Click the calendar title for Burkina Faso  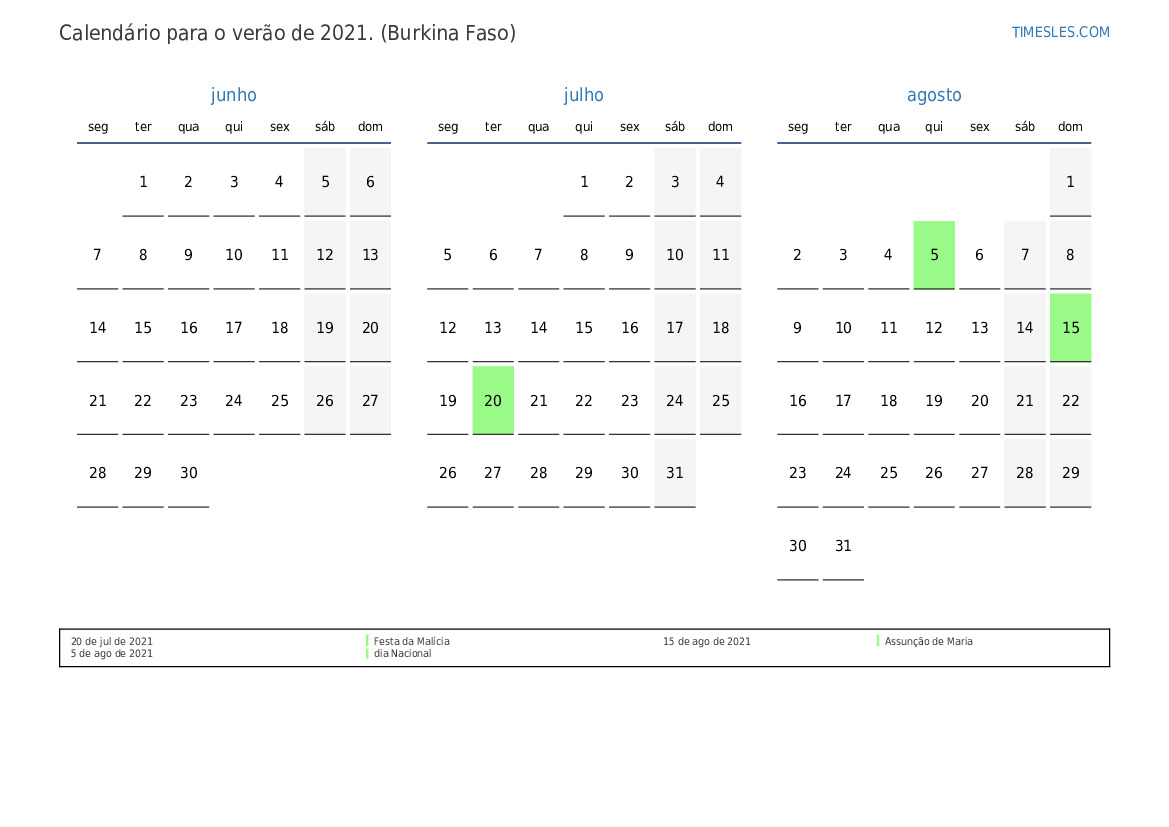(x=287, y=33)
